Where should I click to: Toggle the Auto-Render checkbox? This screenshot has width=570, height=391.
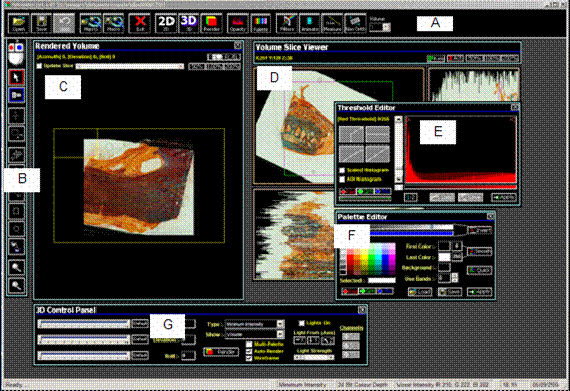point(249,351)
